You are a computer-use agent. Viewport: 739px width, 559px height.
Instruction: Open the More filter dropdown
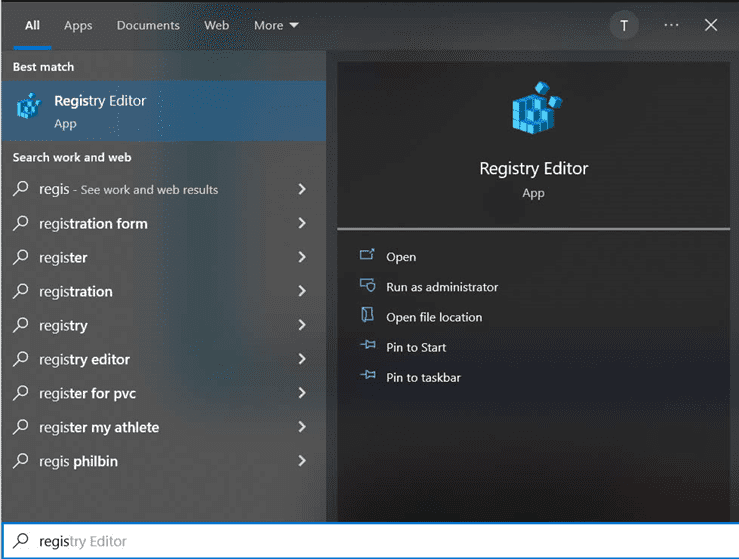276,25
